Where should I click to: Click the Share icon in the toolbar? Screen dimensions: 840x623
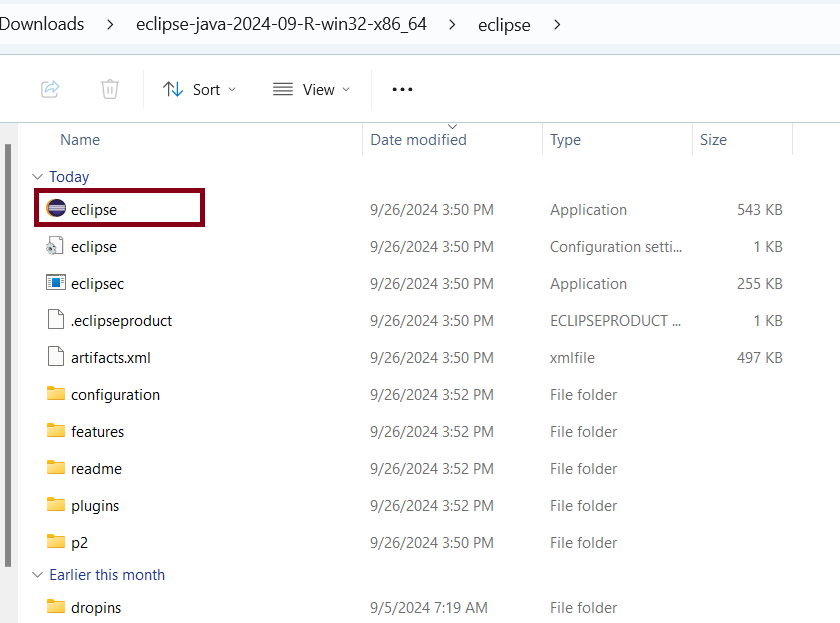50,89
